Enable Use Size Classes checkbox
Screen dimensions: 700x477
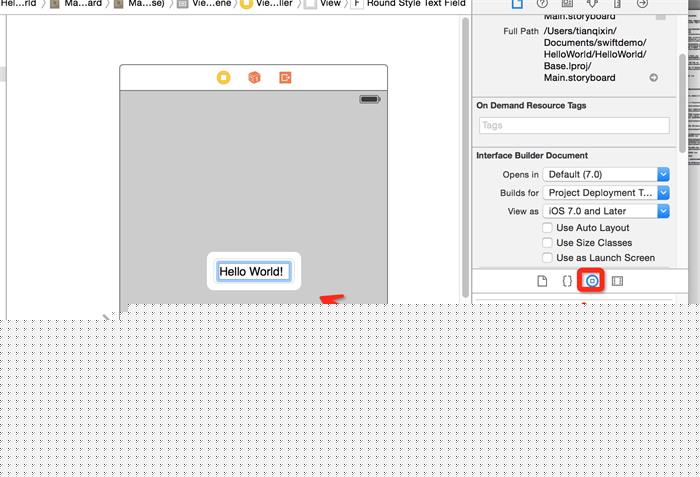(547, 243)
